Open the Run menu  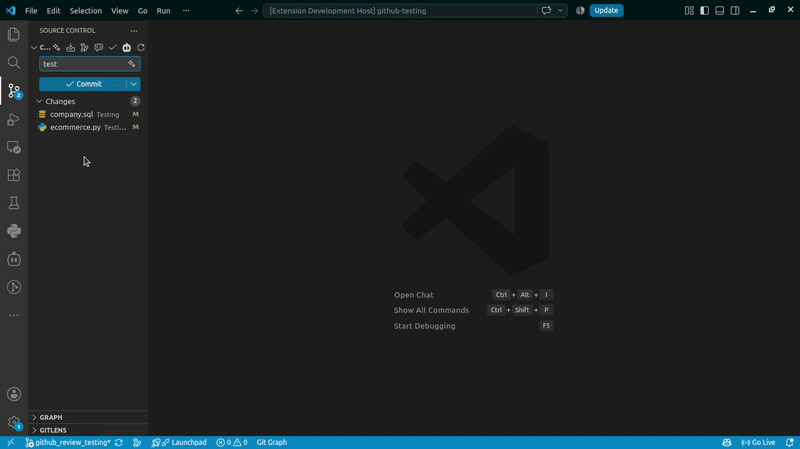(163, 11)
